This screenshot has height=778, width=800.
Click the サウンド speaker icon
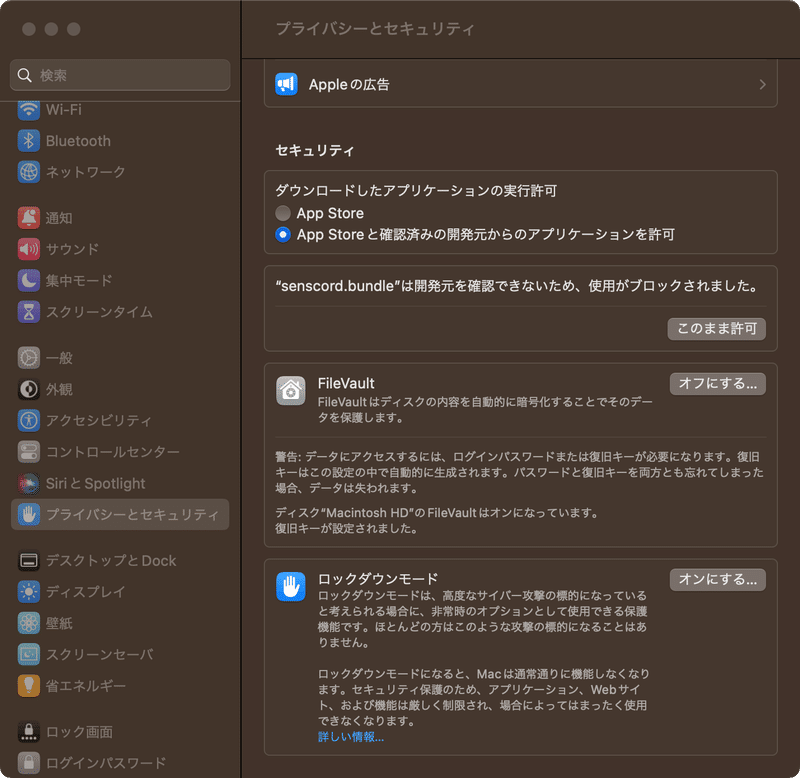click(x=29, y=249)
